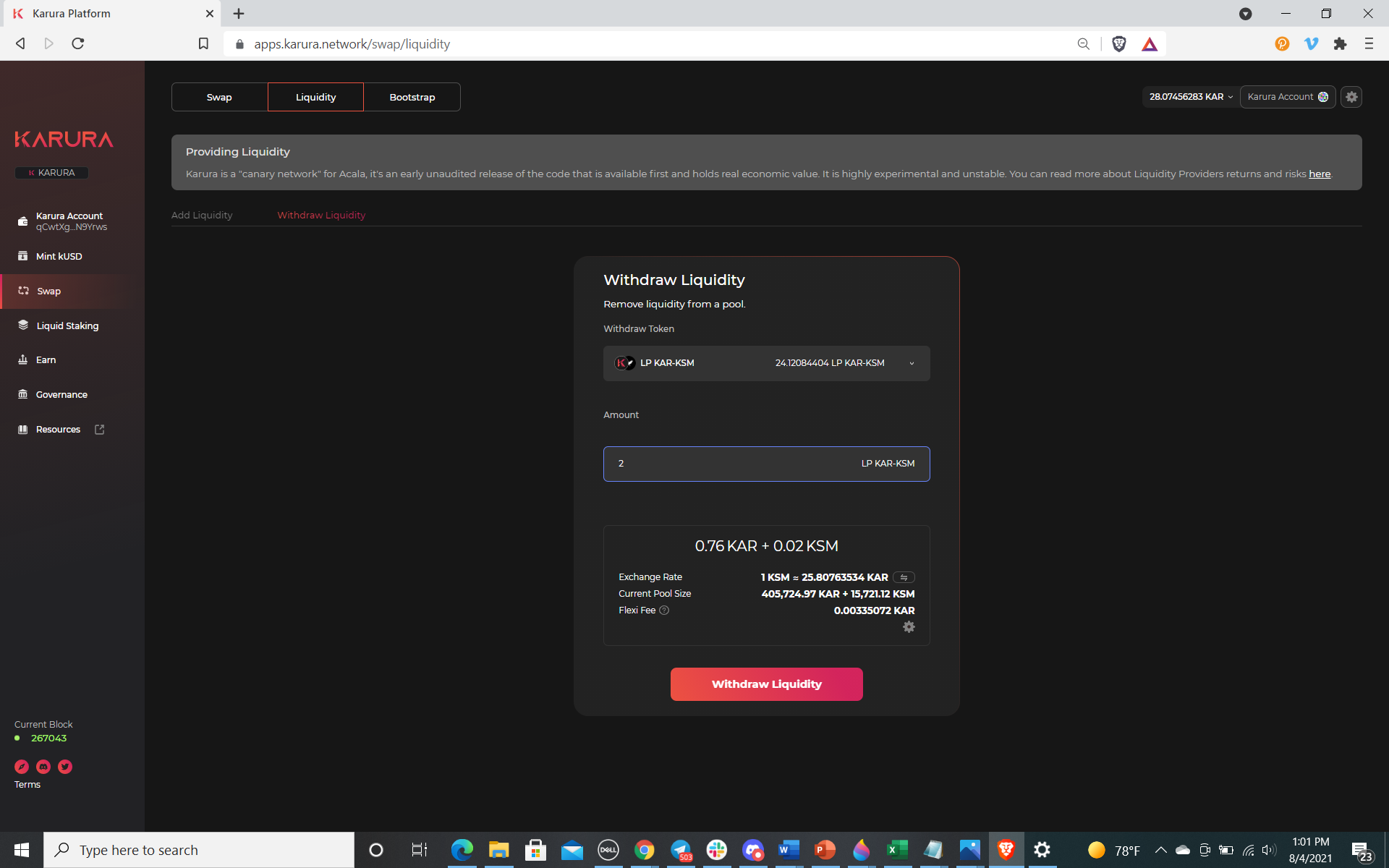This screenshot has height=868, width=1389.
Task: Switch to the Swap tab
Action: 219,97
